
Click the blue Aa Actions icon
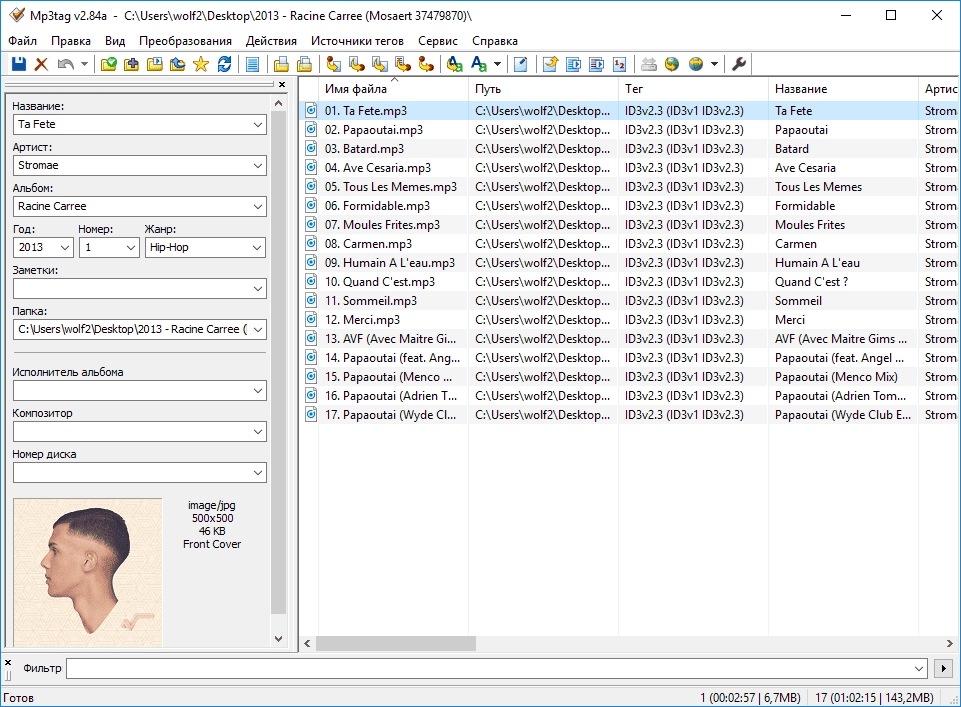[479, 64]
